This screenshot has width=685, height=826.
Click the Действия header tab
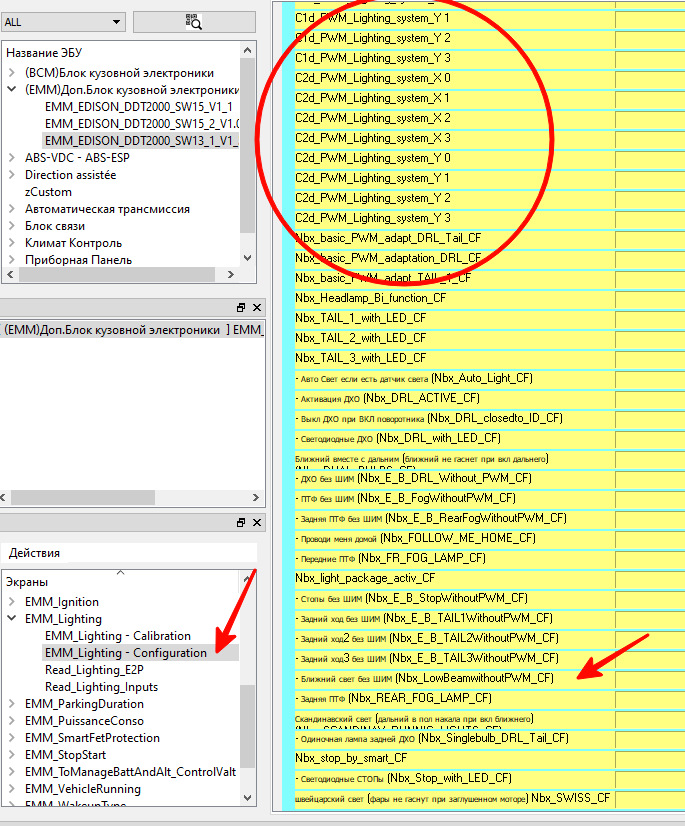click(x=34, y=553)
